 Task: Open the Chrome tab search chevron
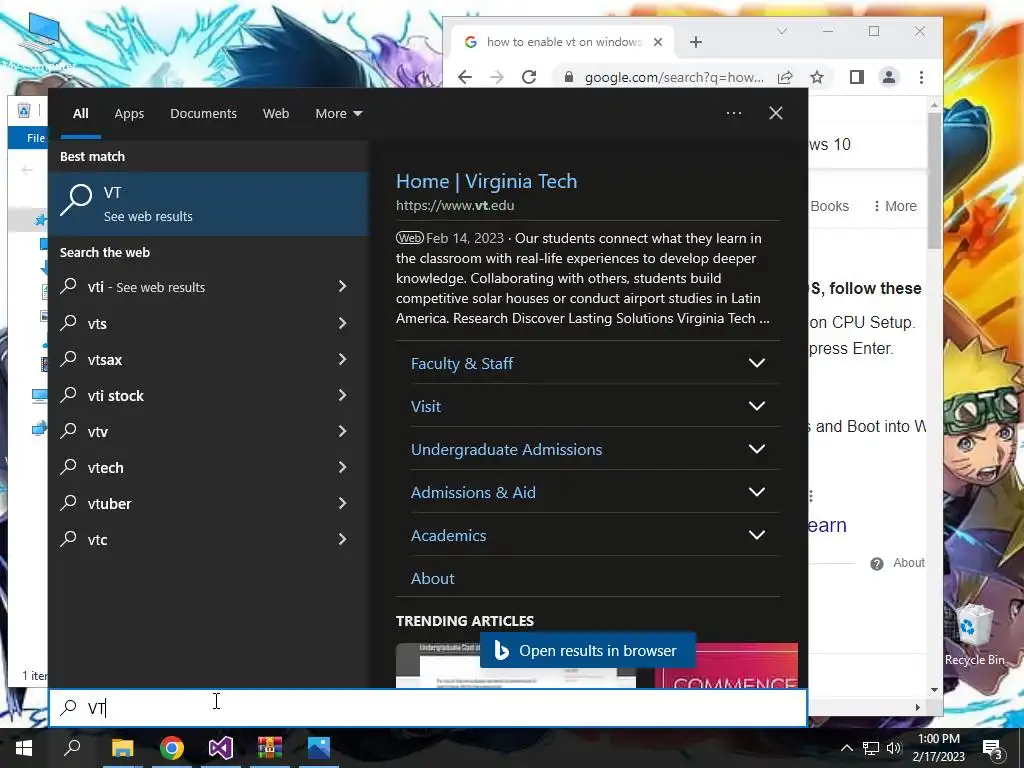point(782,31)
